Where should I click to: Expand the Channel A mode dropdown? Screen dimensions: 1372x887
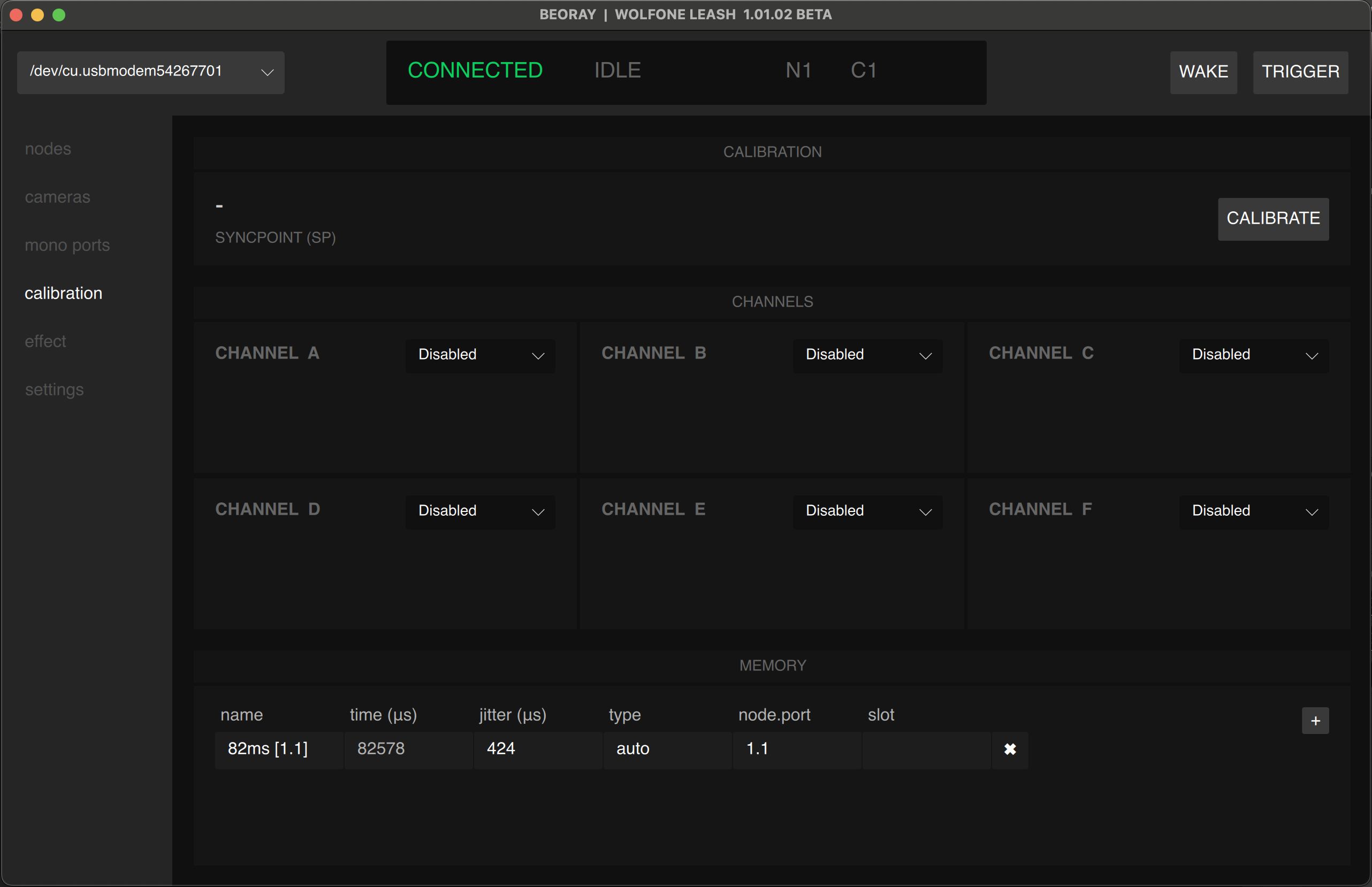[x=479, y=355]
